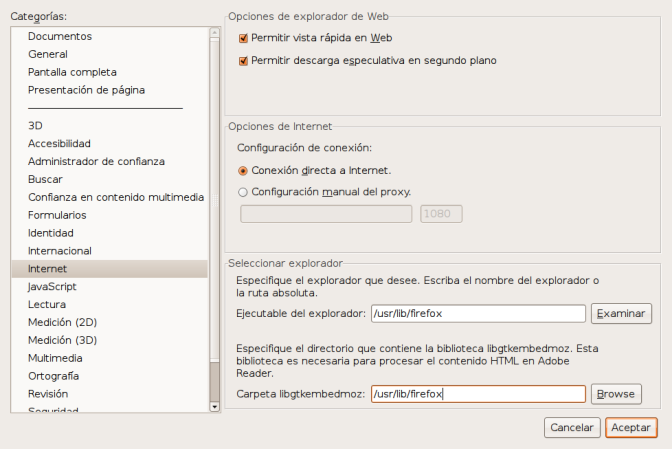Focus the 'Carpeta libgtkembedmoz' input field
Viewport: 672px width, 449px height.
(x=477, y=394)
